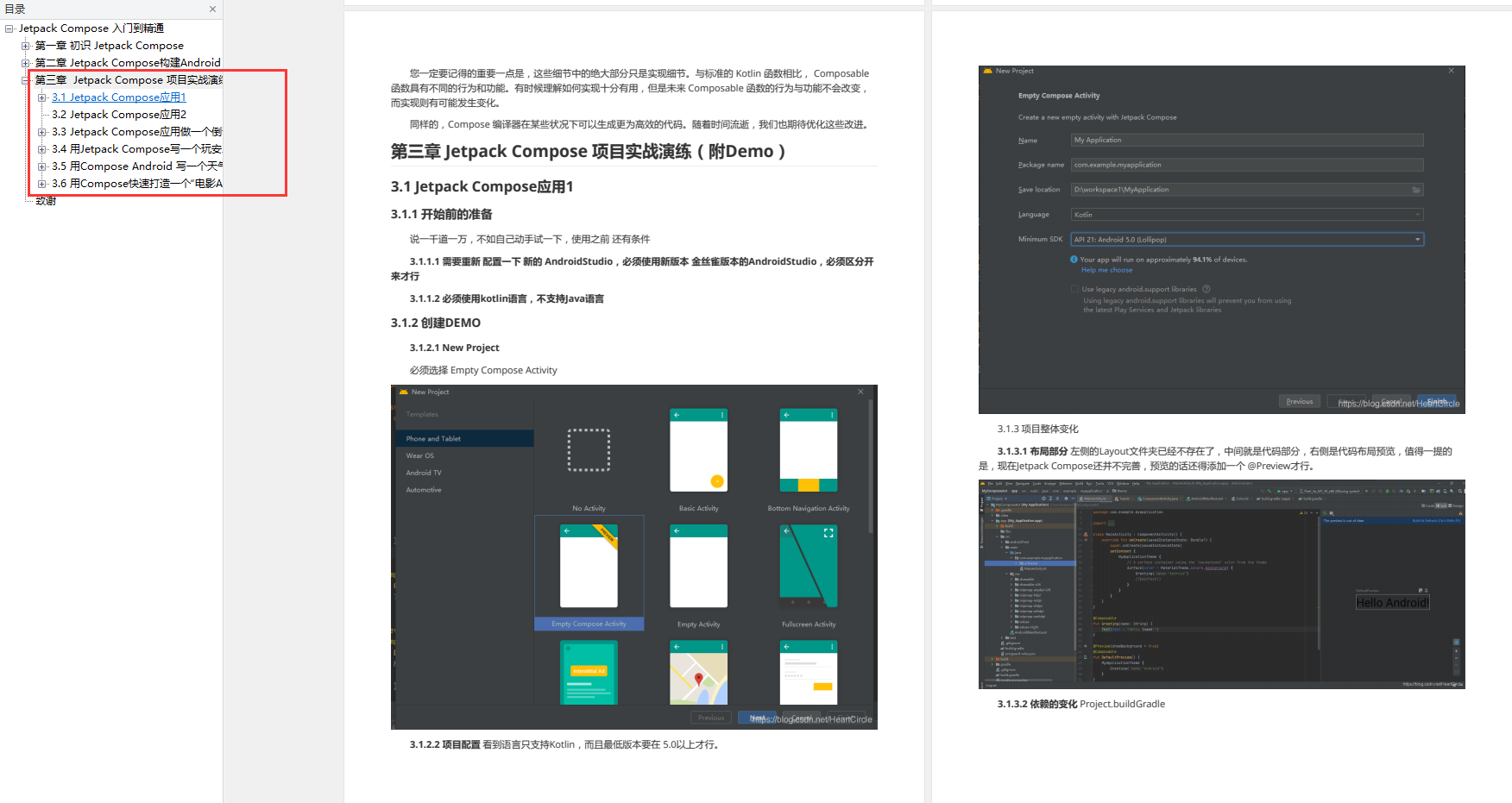Click the 3.1.2.1 New Project subheading
The height and width of the screenshot is (803, 1512).
point(454,348)
